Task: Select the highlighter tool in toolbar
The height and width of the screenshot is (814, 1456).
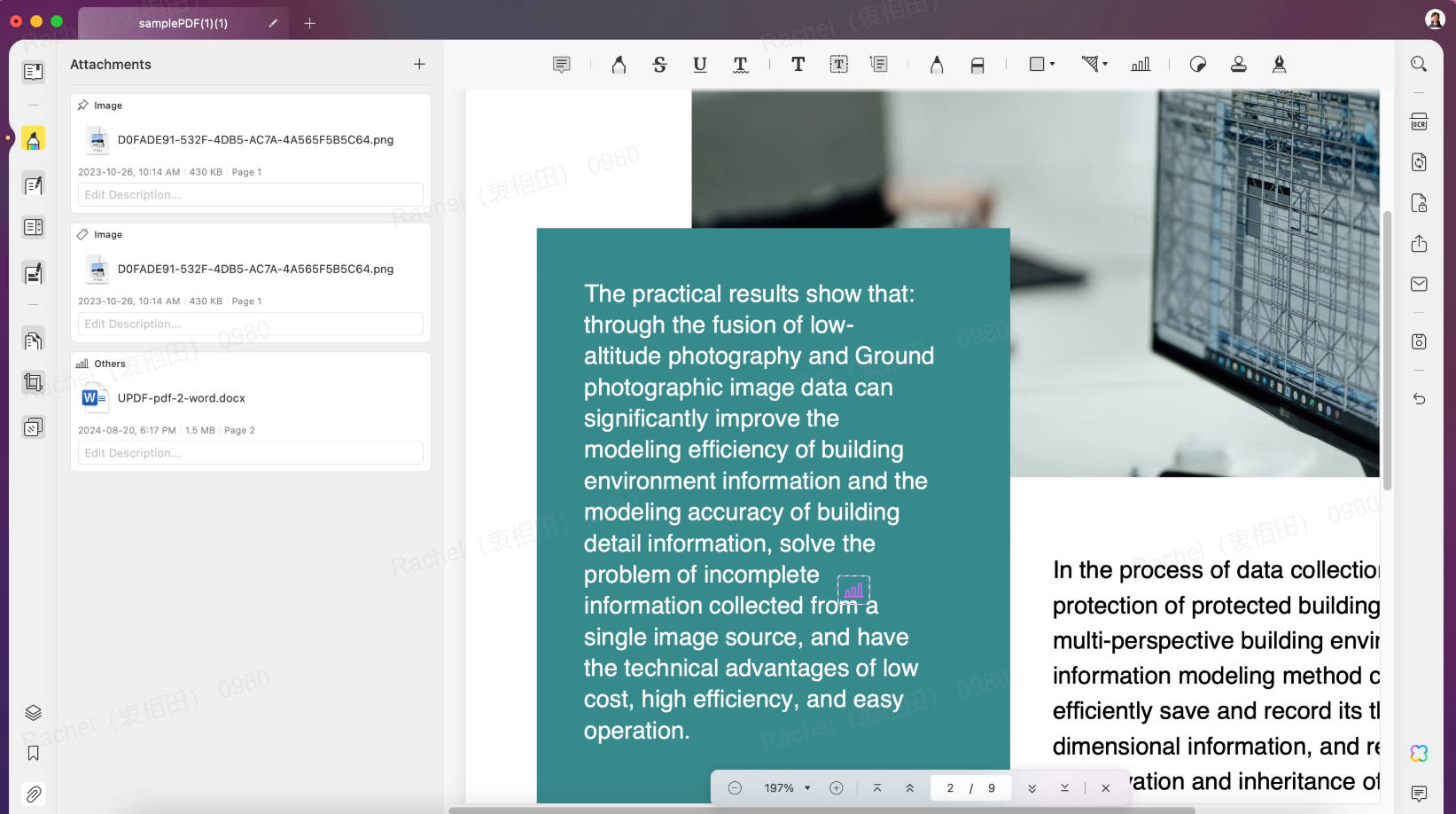Action: pos(619,65)
